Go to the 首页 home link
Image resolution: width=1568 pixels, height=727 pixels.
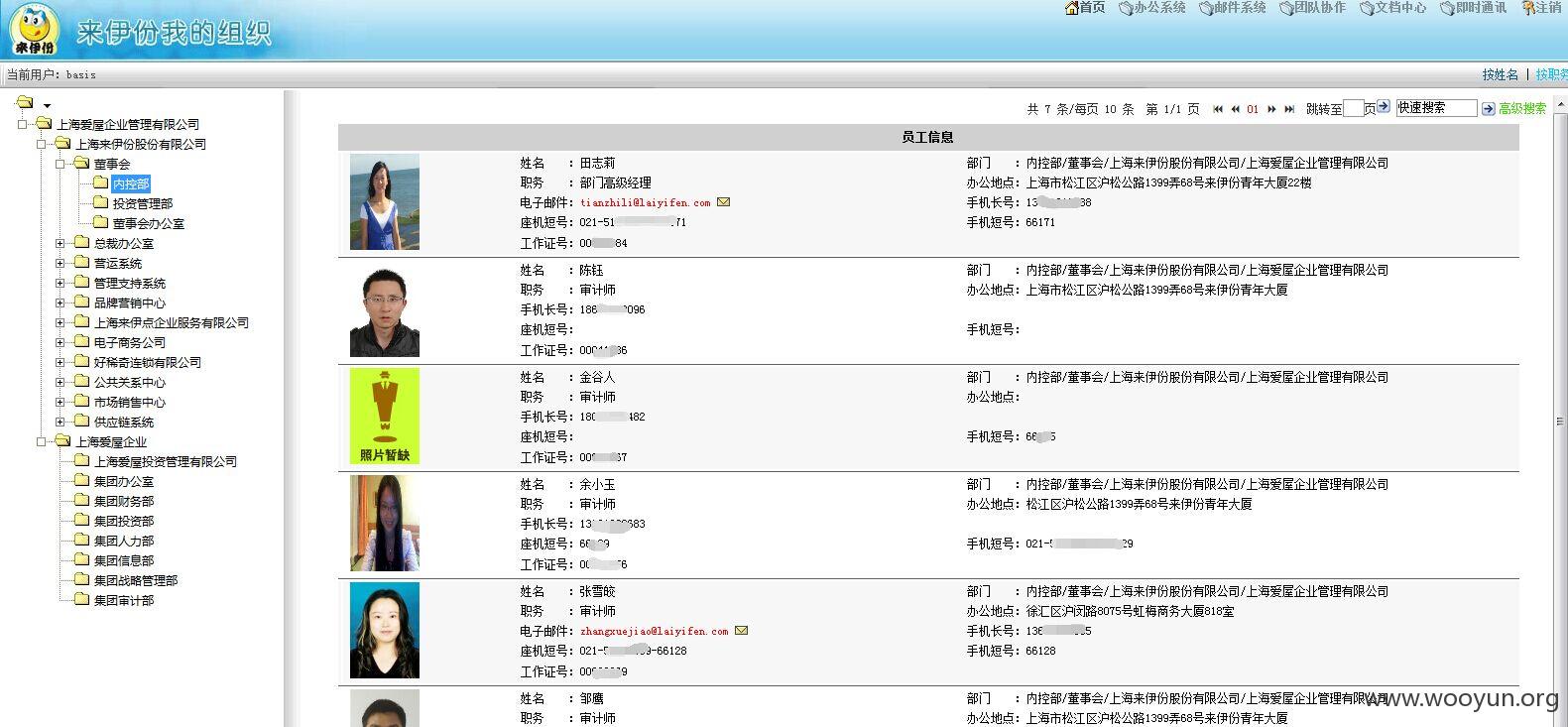coord(1084,8)
